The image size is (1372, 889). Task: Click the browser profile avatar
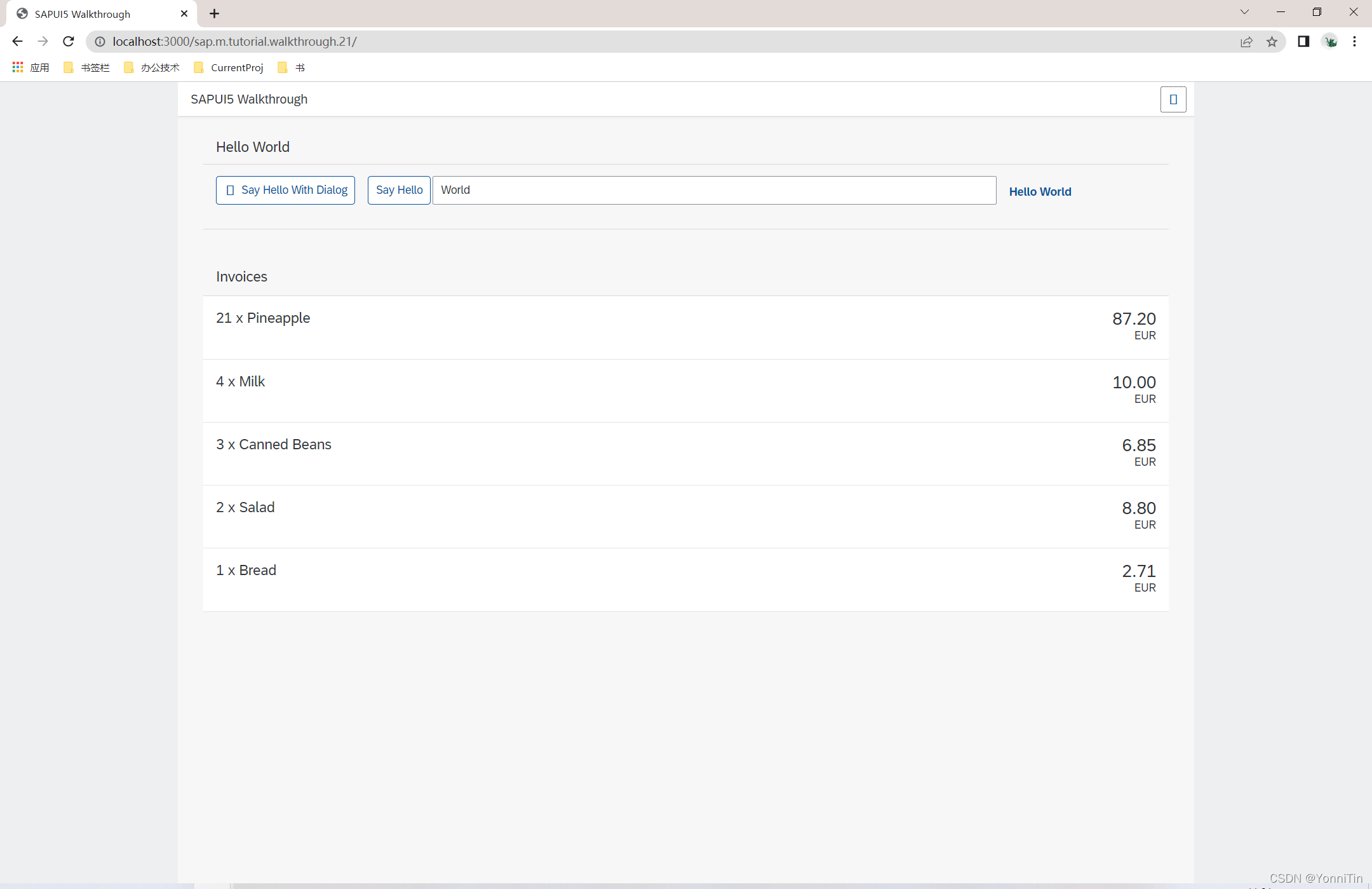coord(1330,41)
